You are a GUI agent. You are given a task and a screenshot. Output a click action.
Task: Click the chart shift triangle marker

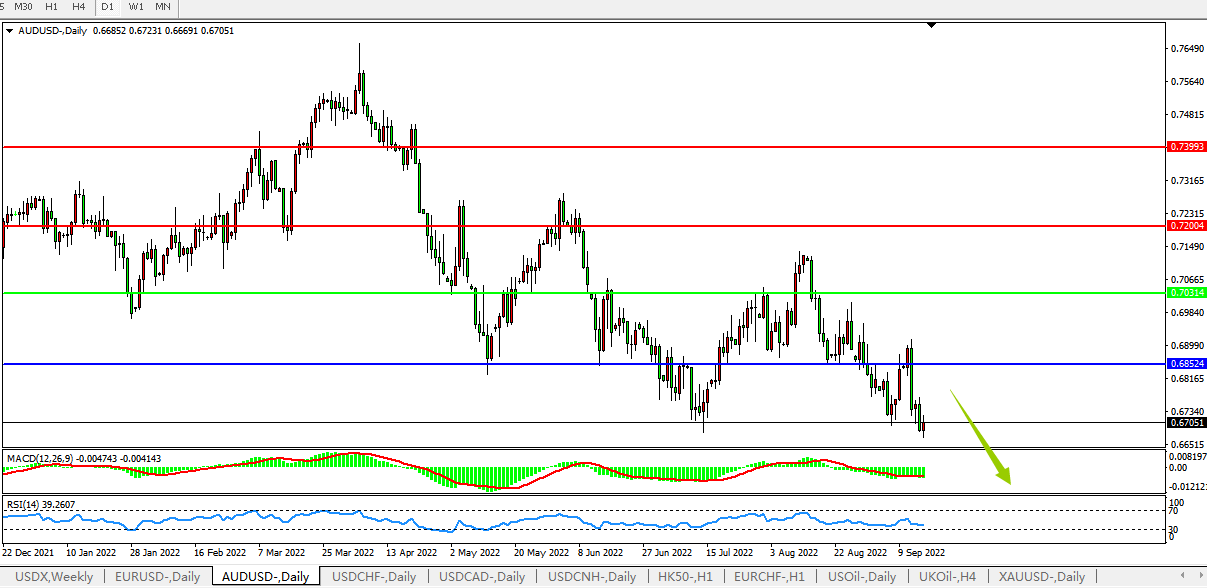tap(931, 25)
